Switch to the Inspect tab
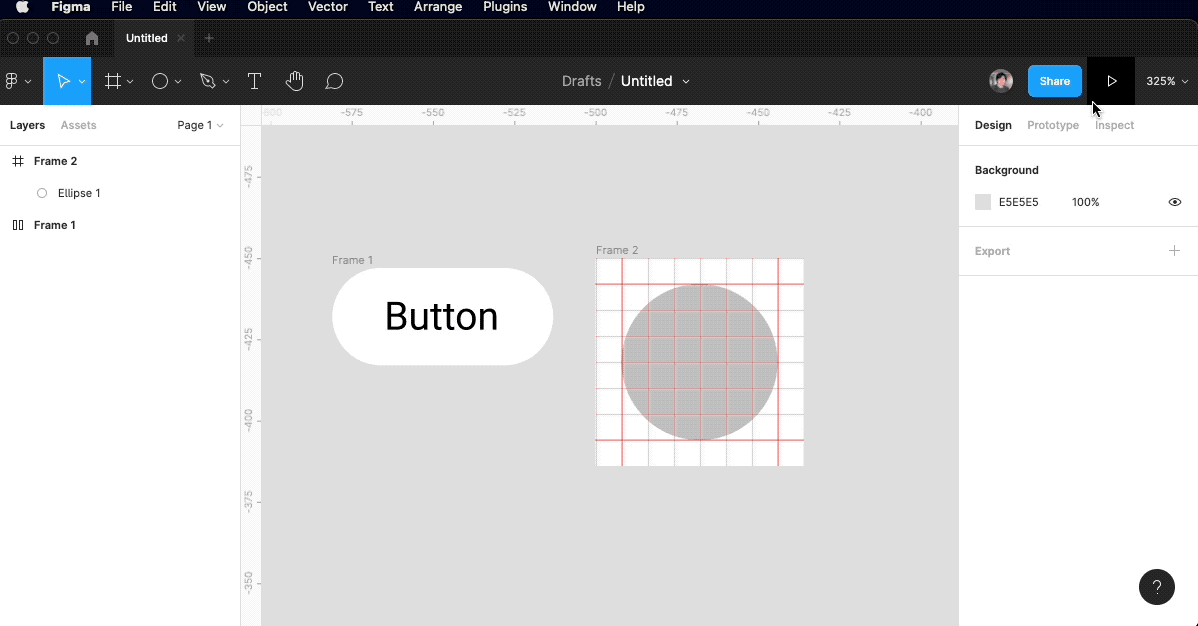This screenshot has height=626, width=1198. click(x=1114, y=125)
